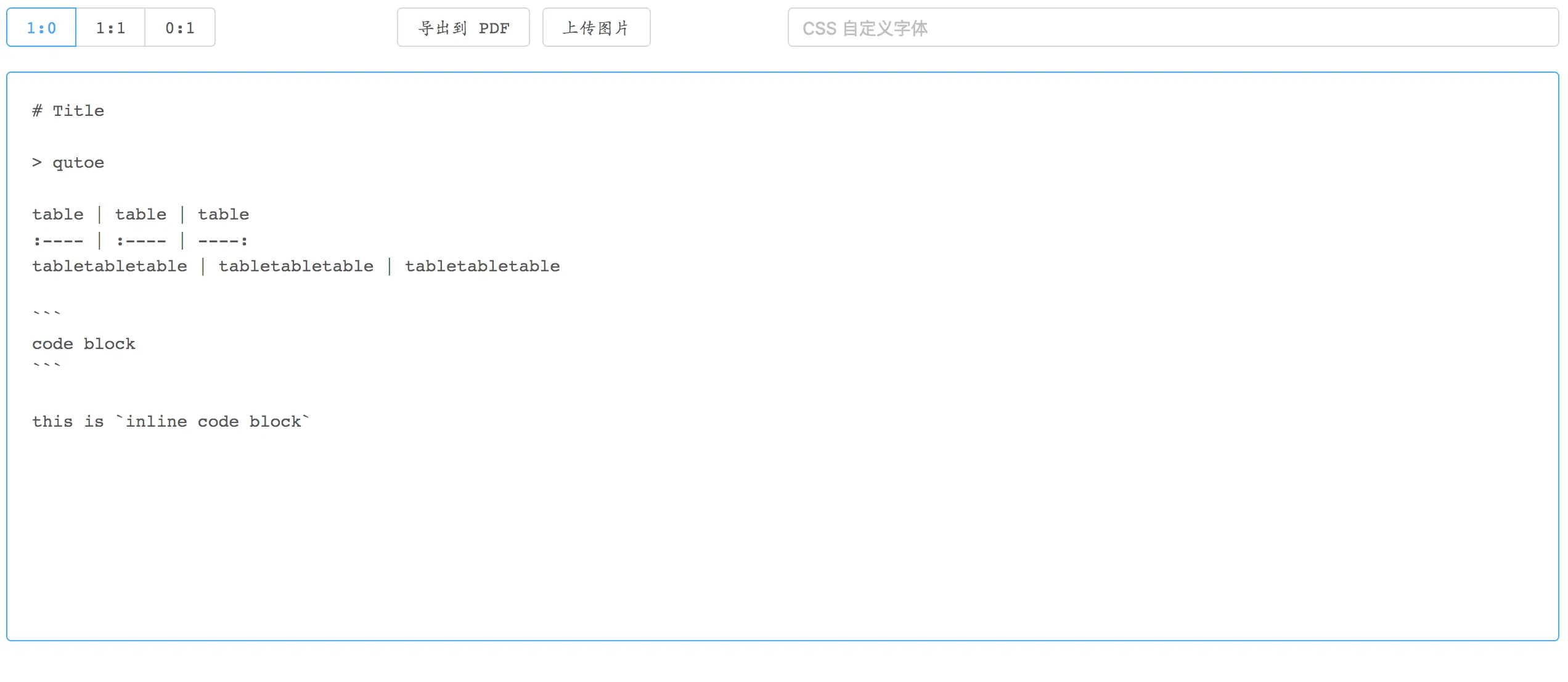This screenshot has width=1568, height=682.
Task: Click the 导出到 PDF export button
Action: (463, 27)
